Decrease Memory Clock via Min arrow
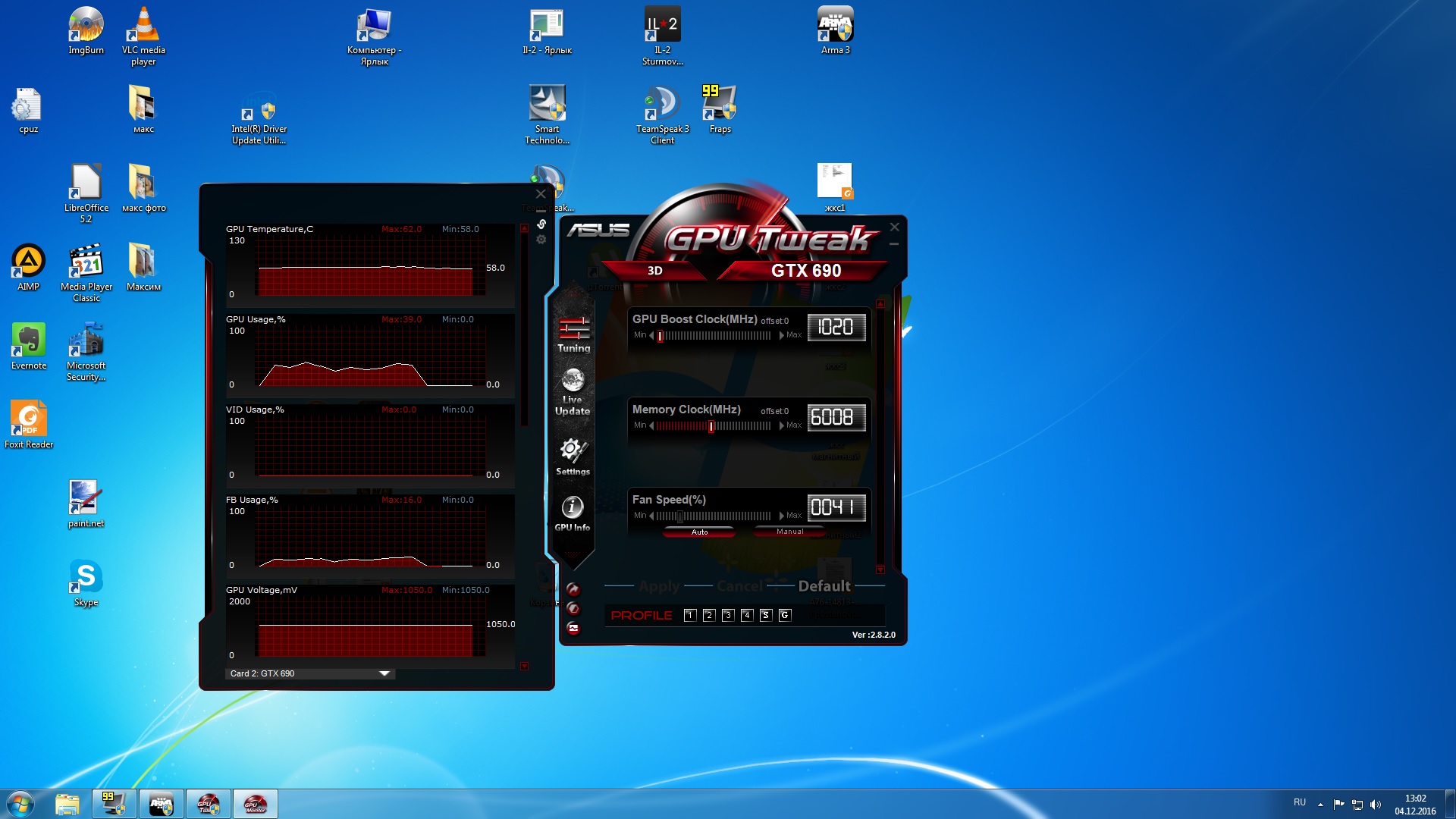Viewport: 1456px width, 819px height. click(x=651, y=425)
